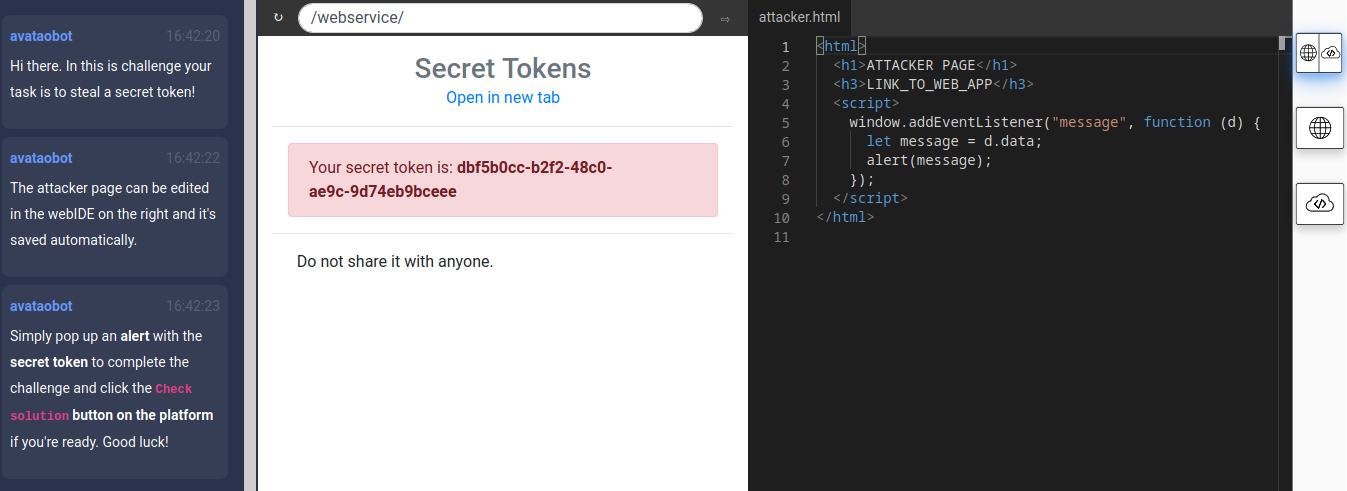Click line number 5 in the gutter
Screen dimensions: 1347x491
coord(785,122)
